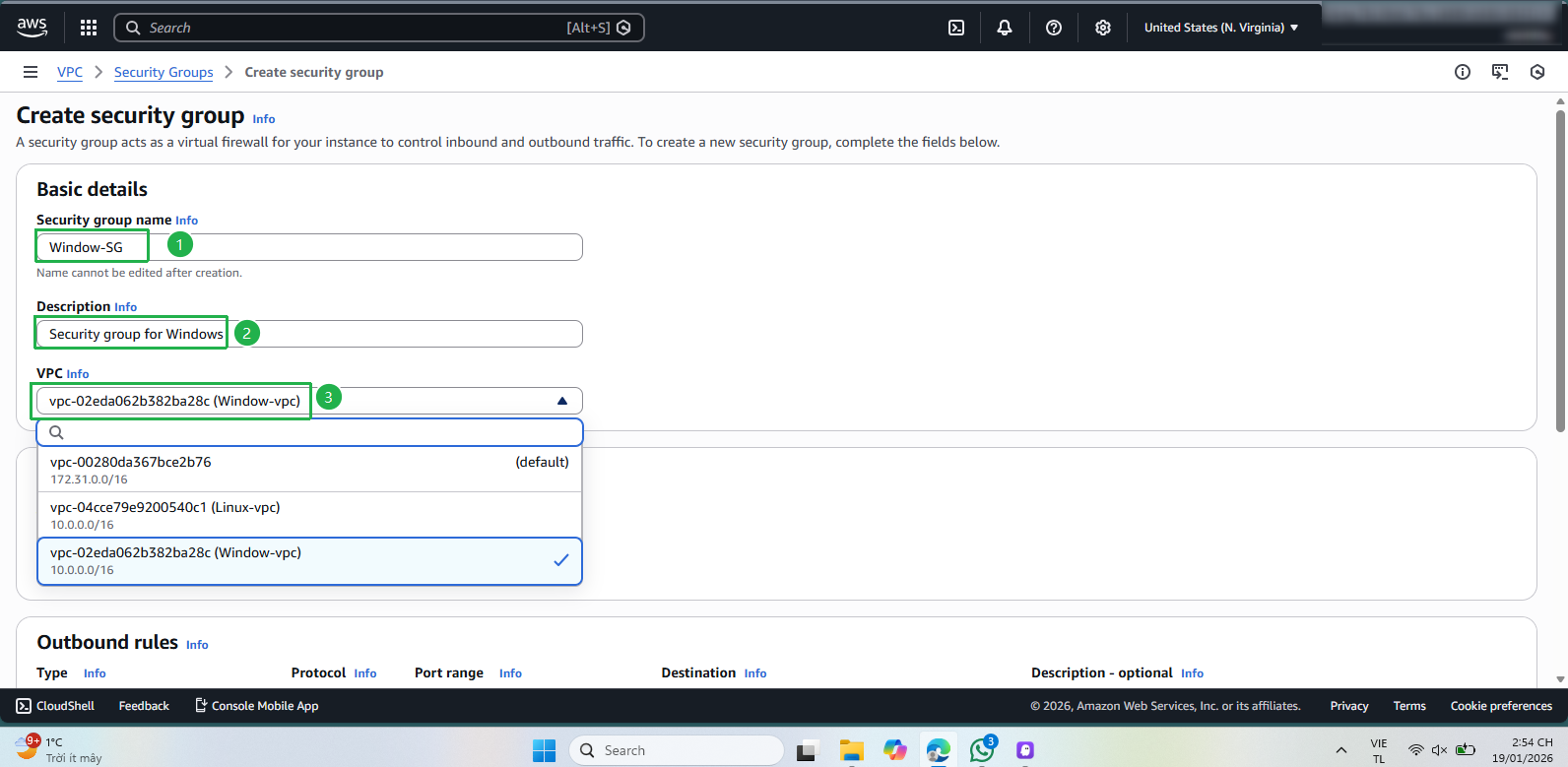Click the Security group name input field
The image size is (1568, 767).
309,247
